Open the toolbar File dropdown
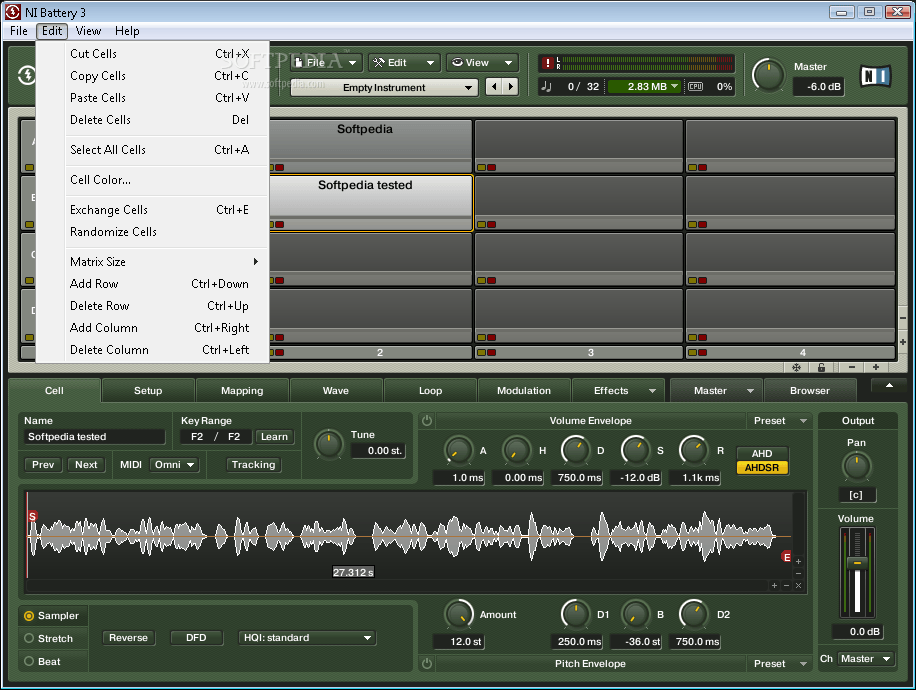This screenshot has width=916, height=690. click(x=326, y=63)
